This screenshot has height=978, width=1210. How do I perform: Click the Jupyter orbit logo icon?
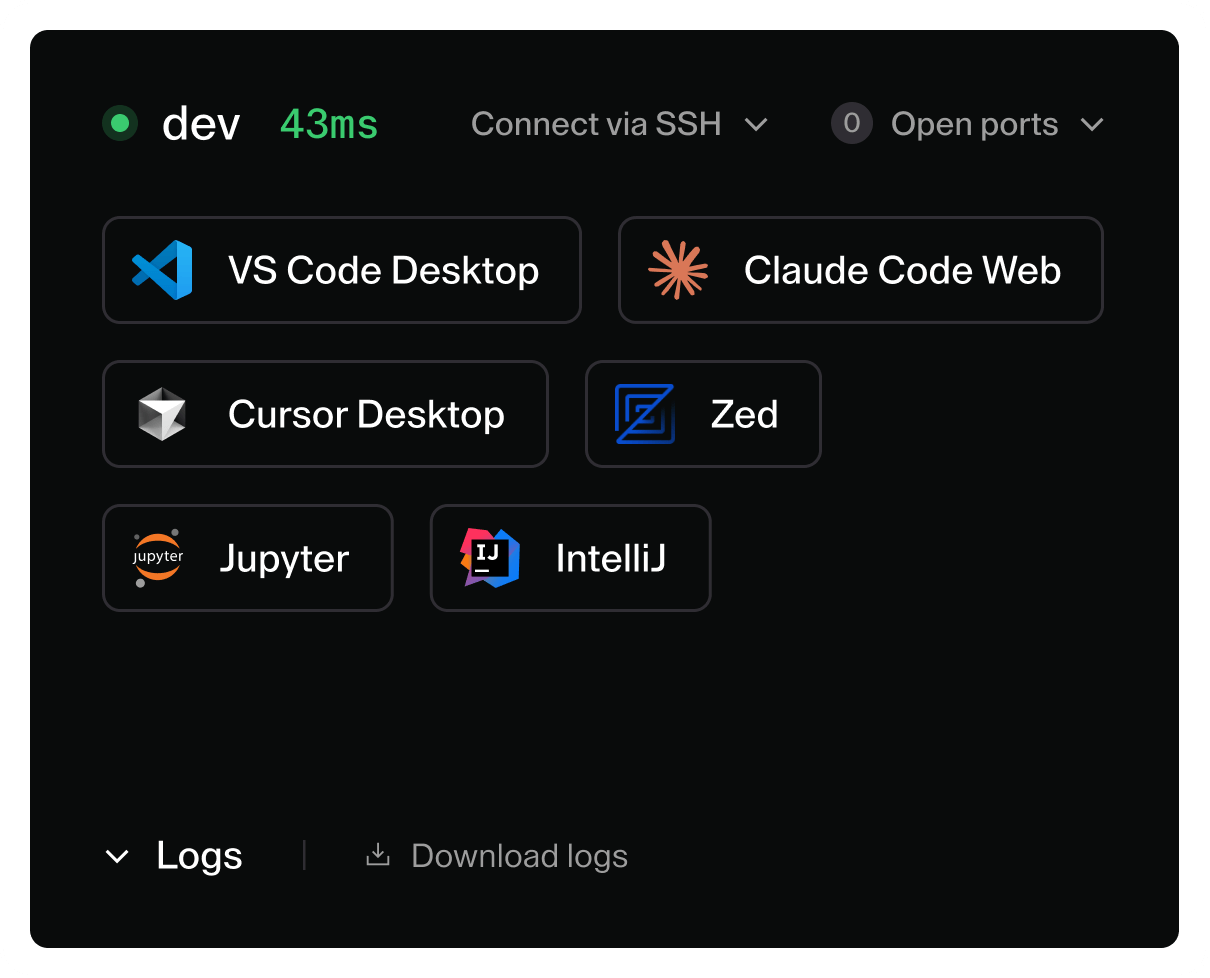click(157, 558)
